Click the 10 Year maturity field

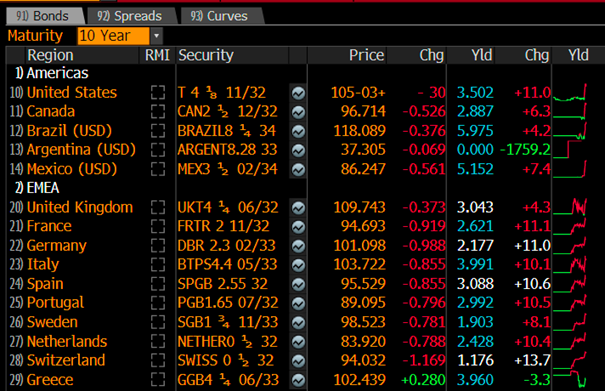click(113, 36)
